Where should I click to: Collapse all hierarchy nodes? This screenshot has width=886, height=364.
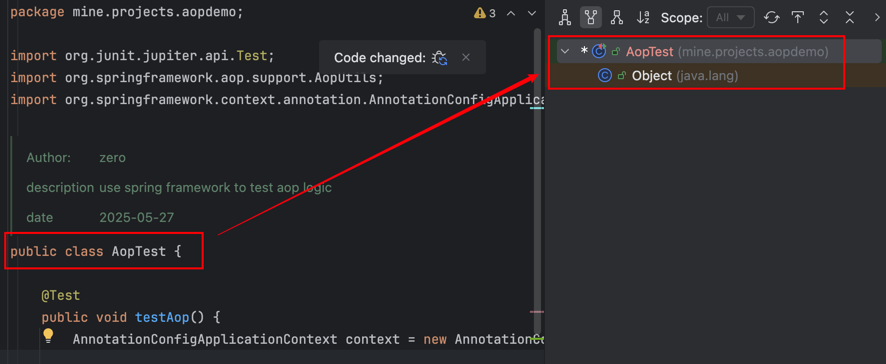point(850,18)
